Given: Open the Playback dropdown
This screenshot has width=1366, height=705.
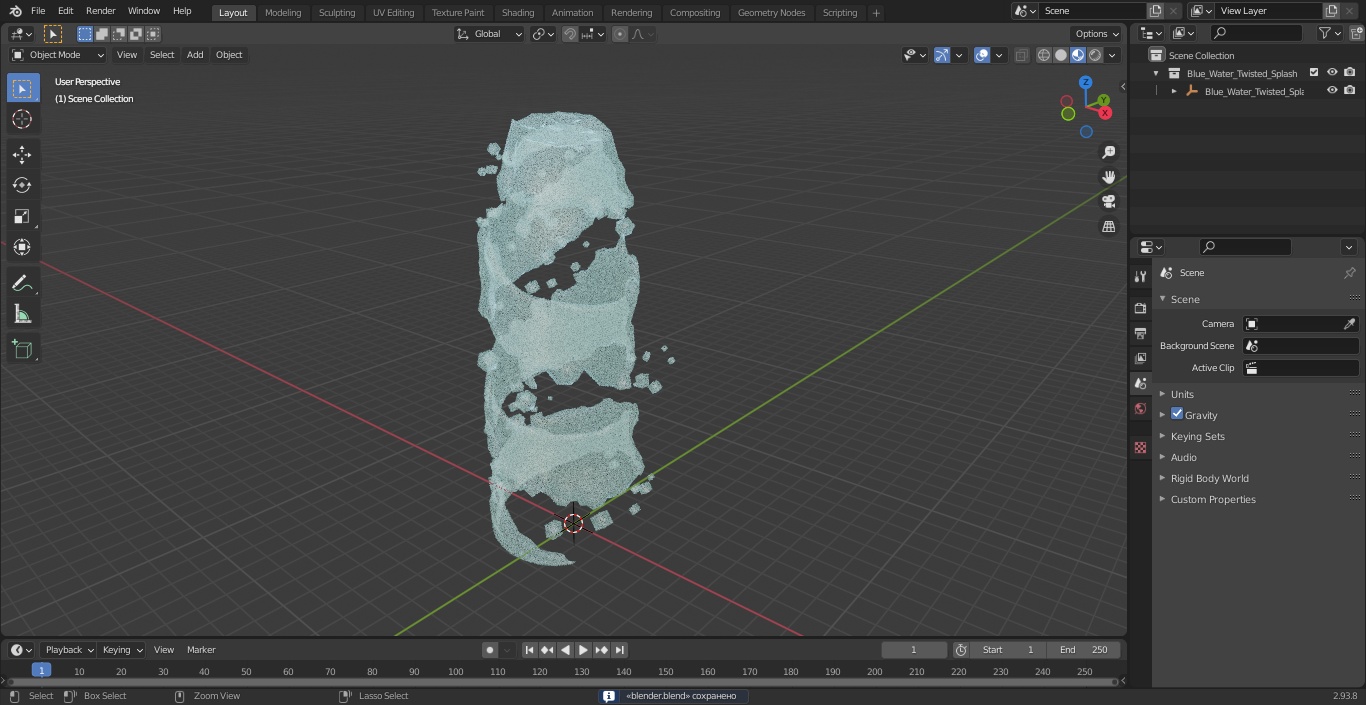Looking at the screenshot, I should pos(69,650).
